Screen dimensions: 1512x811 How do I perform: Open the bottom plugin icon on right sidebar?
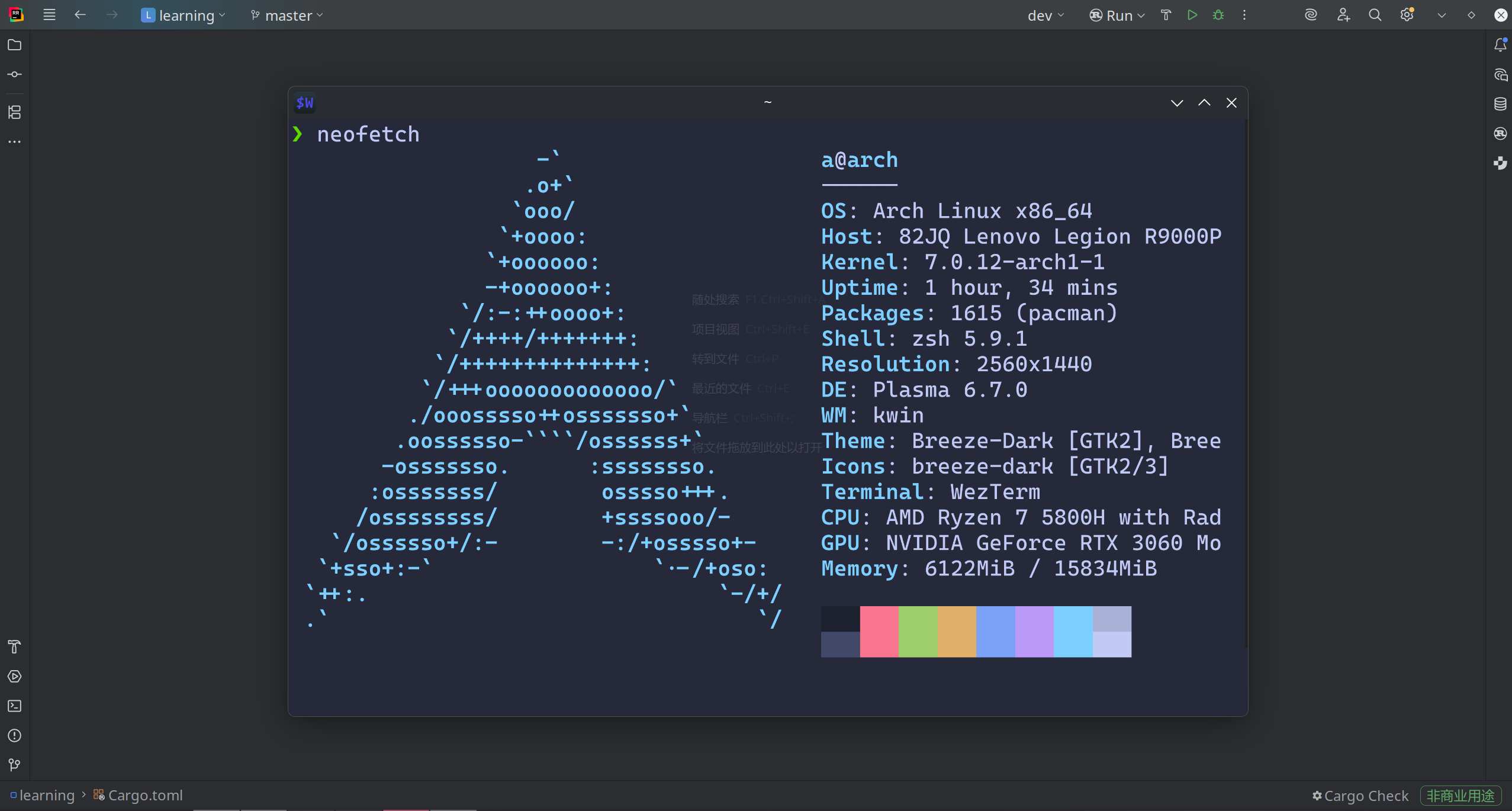(1500, 163)
